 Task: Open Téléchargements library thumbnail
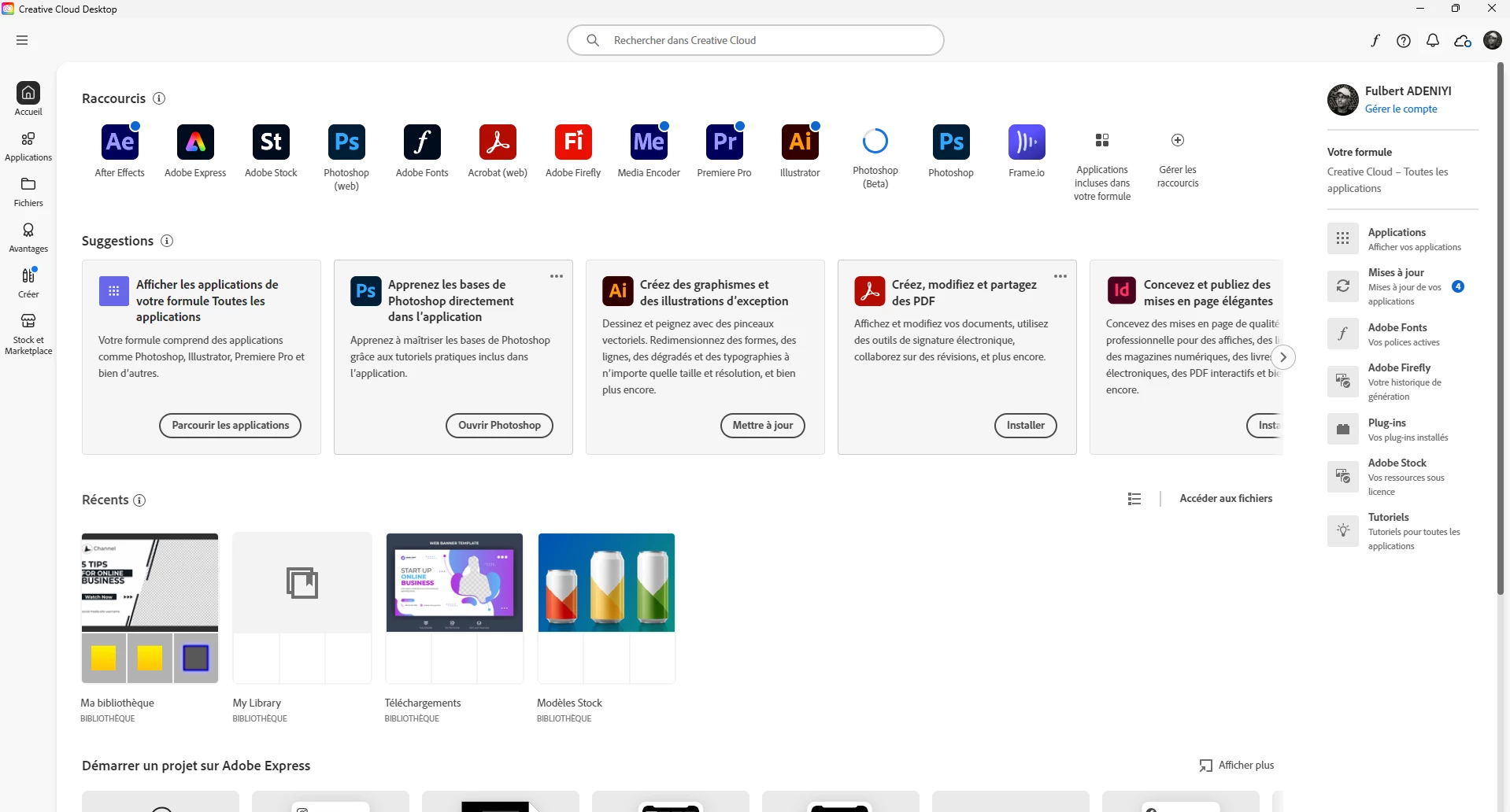pyautogui.click(x=454, y=608)
